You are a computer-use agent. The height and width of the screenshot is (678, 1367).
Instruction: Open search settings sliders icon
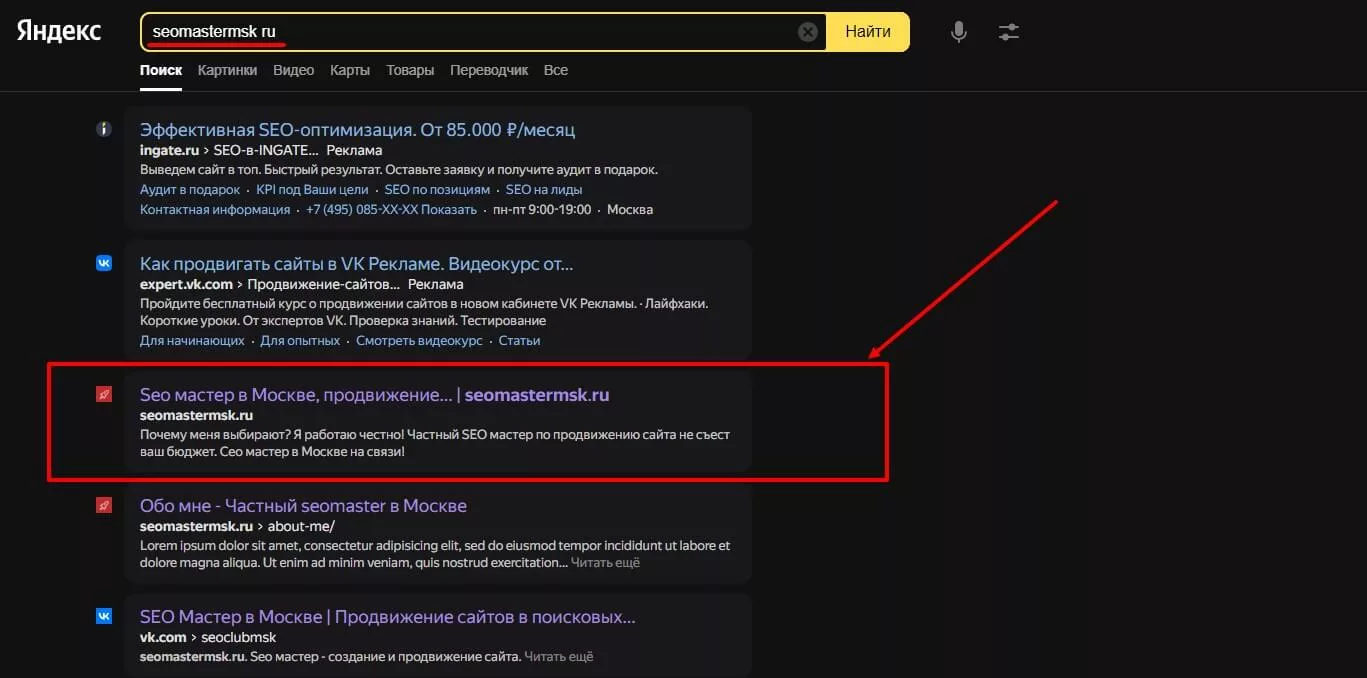click(1008, 32)
